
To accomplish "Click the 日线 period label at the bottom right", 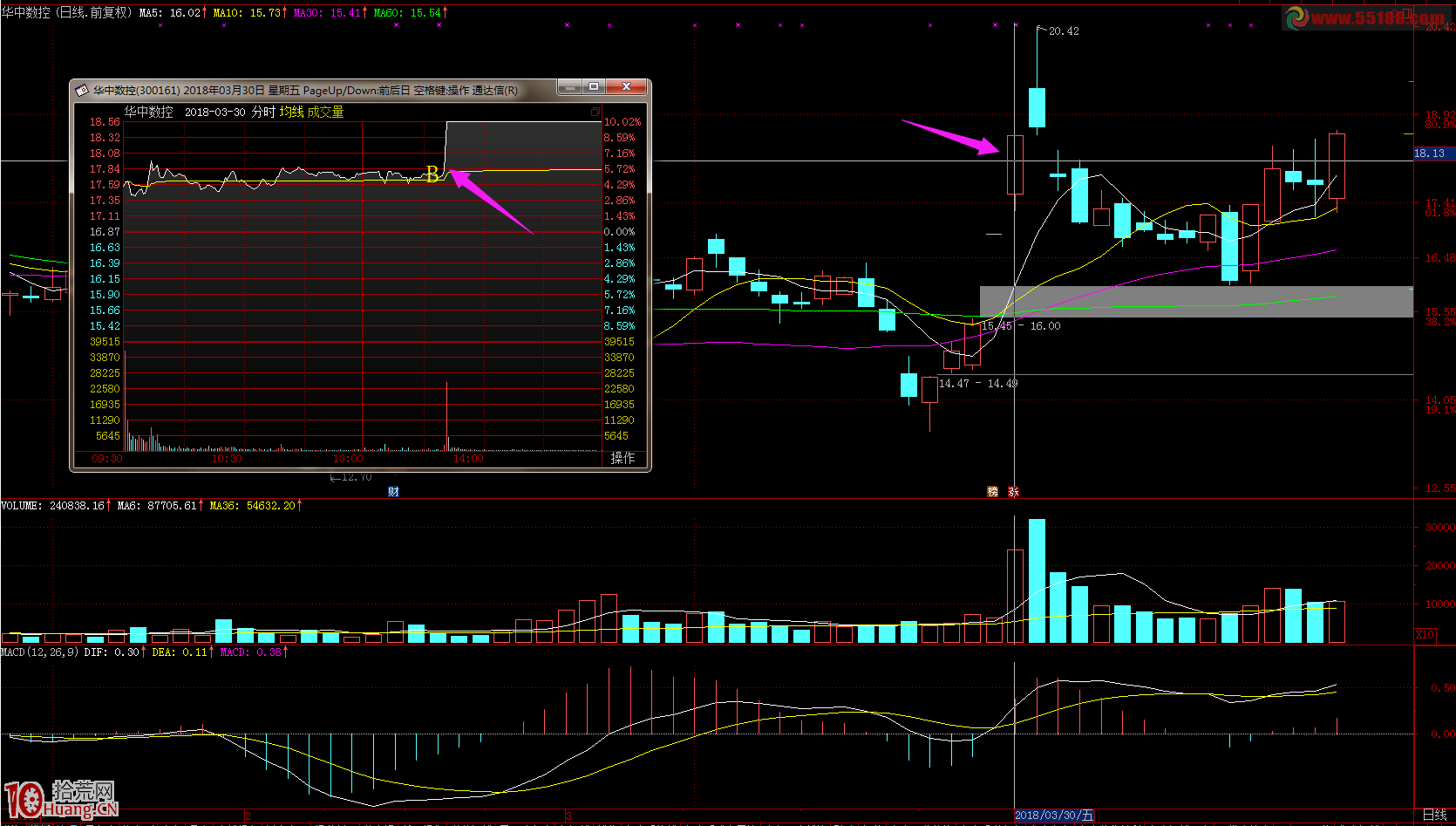I will pyautogui.click(x=1434, y=815).
